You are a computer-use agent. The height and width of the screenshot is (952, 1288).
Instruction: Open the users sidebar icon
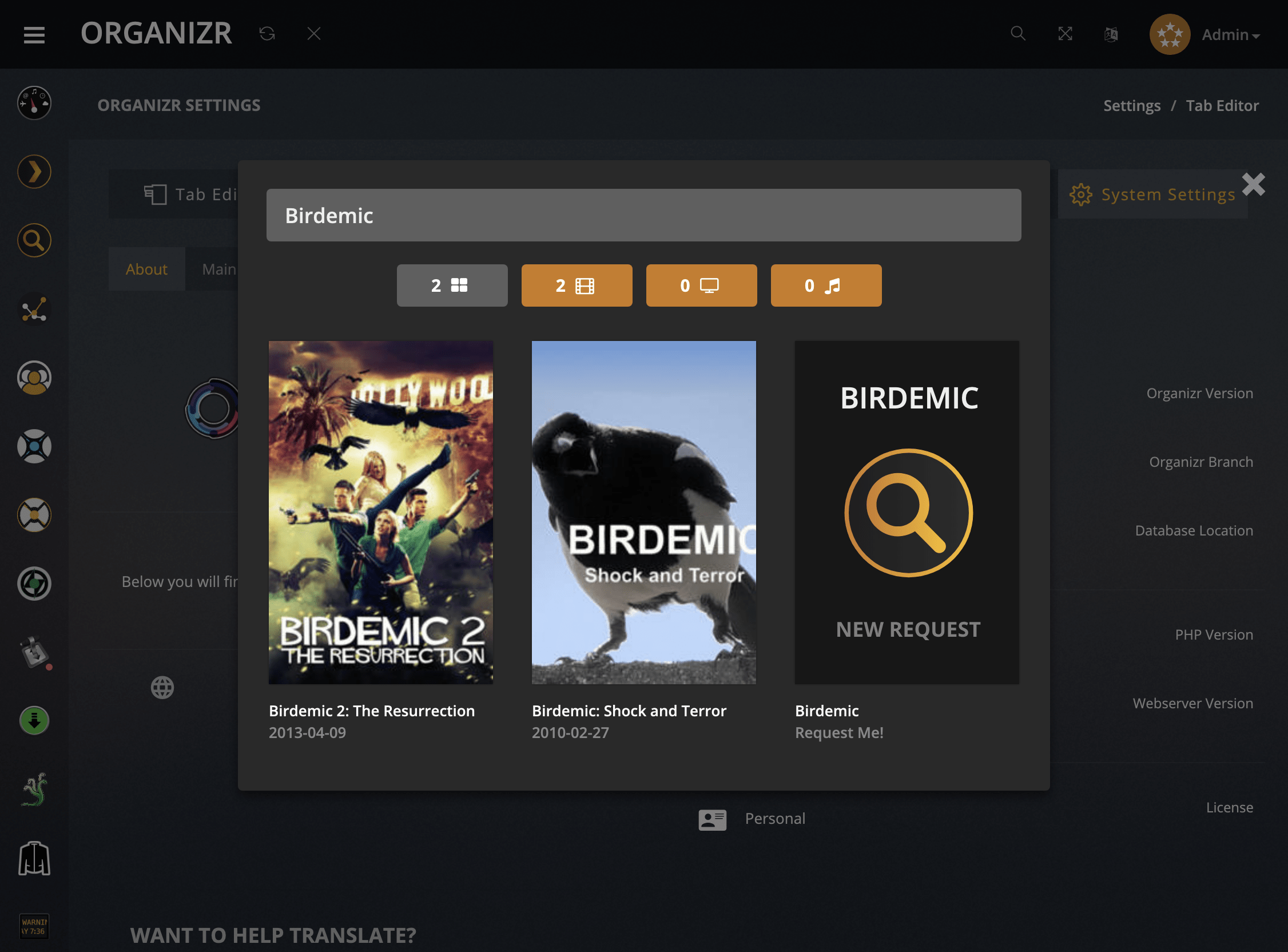click(34, 378)
